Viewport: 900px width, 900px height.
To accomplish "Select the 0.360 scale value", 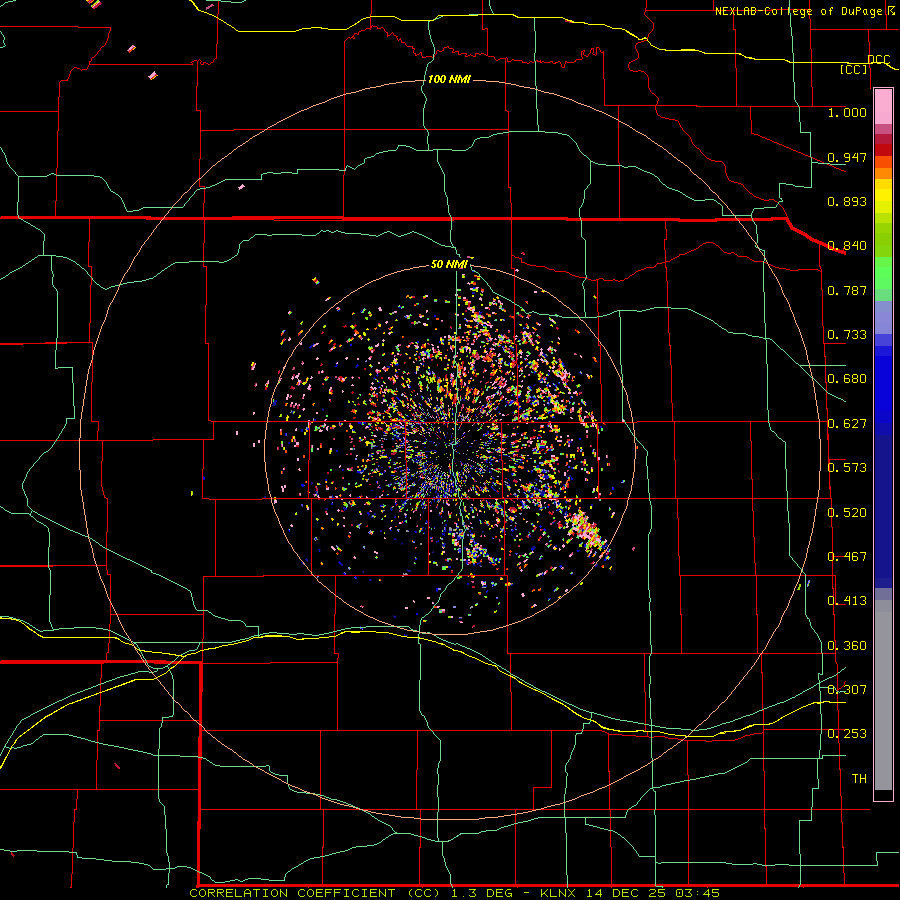I will point(847,646).
